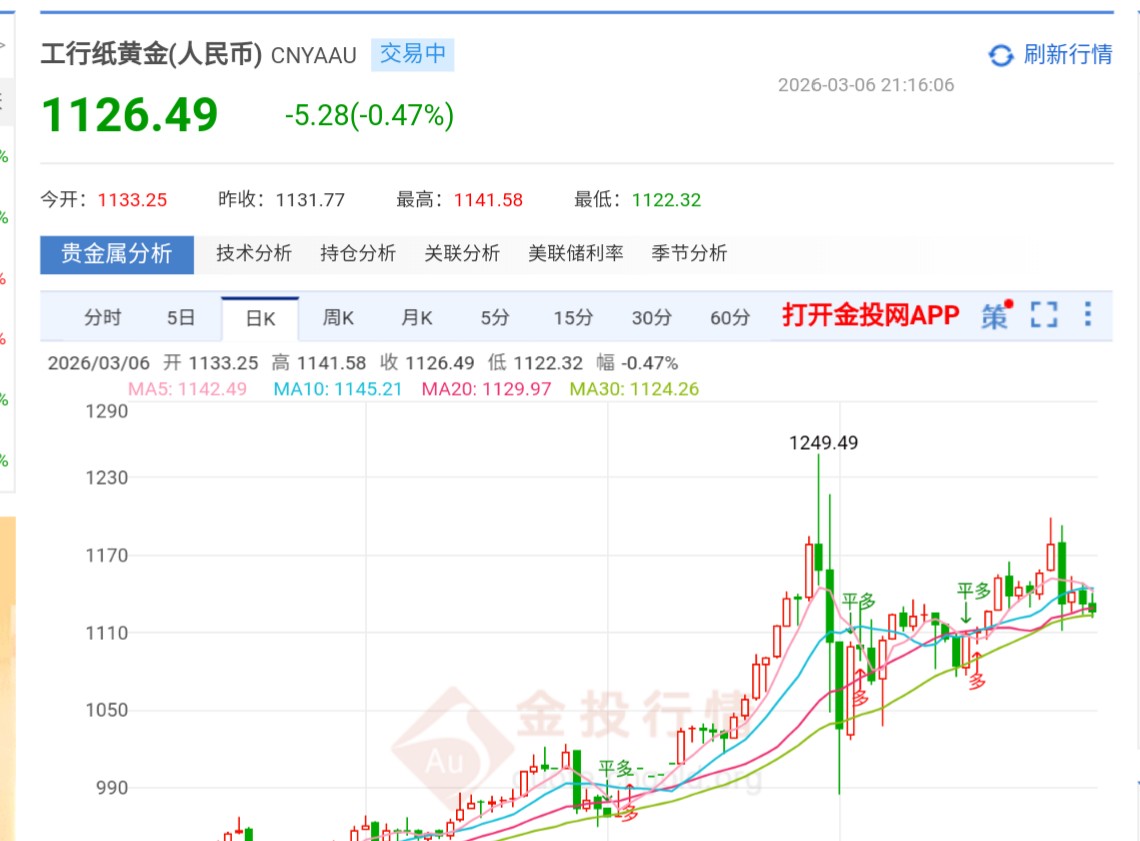This screenshot has height=841, width=1140.
Task: Switch to the 季节分析 tab
Action: coord(689,254)
